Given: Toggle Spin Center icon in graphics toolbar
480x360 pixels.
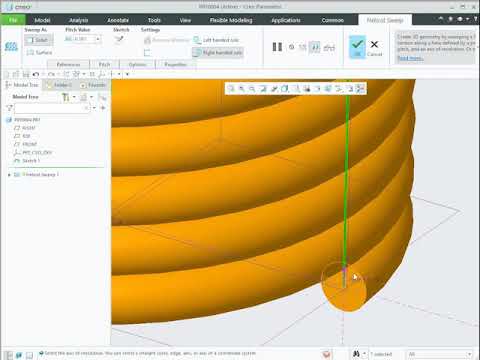Looking at the screenshot, I should tap(360, 88).
